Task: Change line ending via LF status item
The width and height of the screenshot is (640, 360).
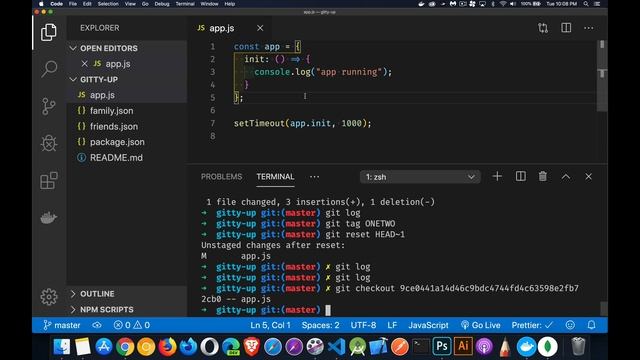Action: click(392, 325)
